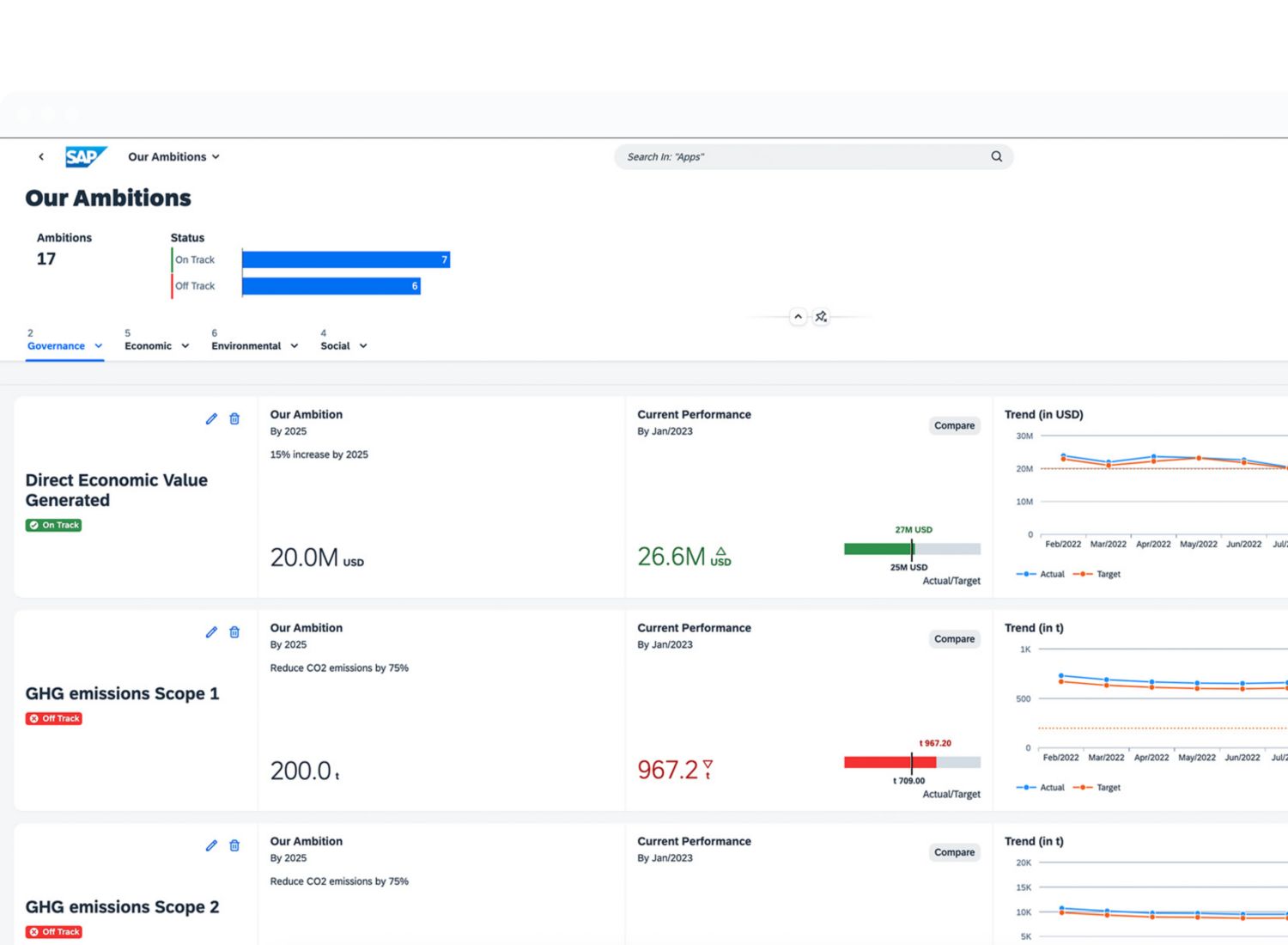Select the Governance tab
The width and height of the screenshot is (1288, 945).
[x=56, y=345]
